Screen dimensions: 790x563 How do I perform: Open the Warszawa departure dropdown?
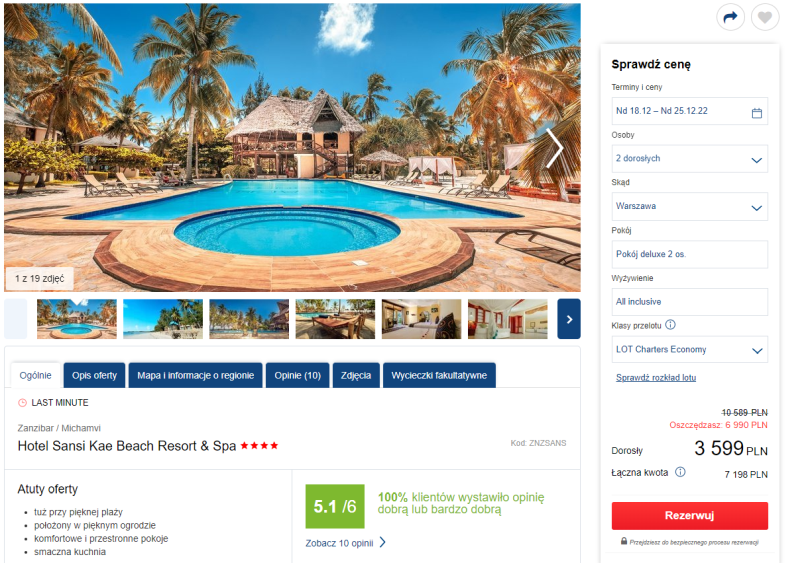pyautogui.click(x=689, y=206)
